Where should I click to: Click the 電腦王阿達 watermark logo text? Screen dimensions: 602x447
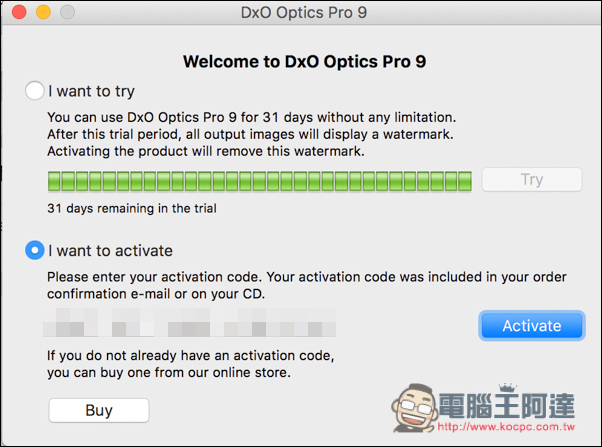[x=507, y=406]
